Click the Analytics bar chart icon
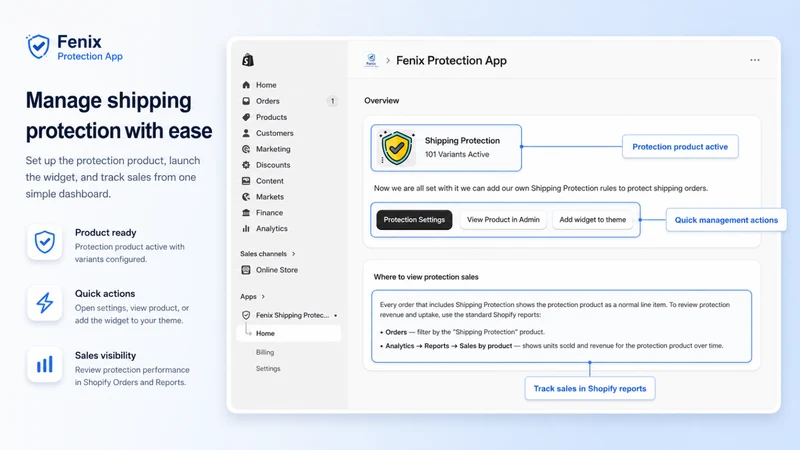This screenshot has width=800, height=450. (x=246, y=229)
